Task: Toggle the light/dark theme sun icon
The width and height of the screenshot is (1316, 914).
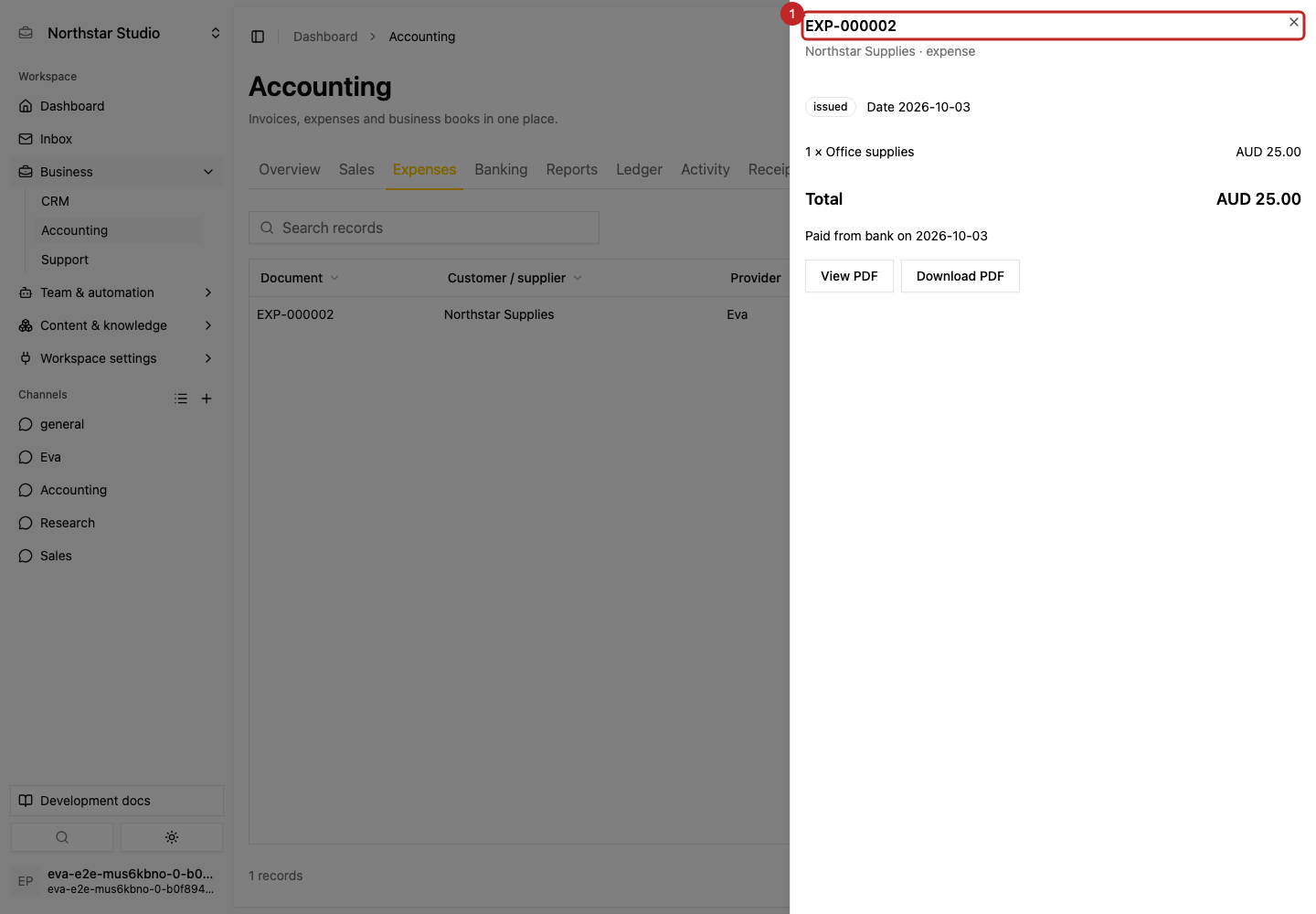Action: 172,837
